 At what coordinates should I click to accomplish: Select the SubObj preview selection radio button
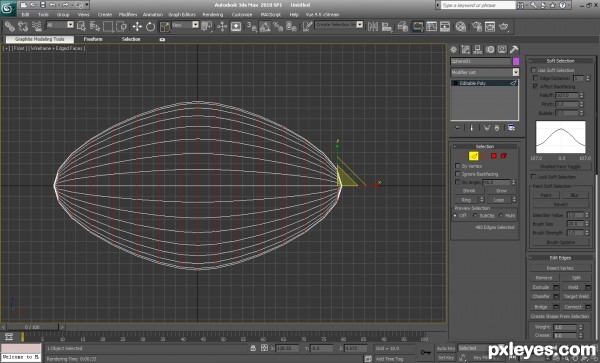(x=475, y=216)
